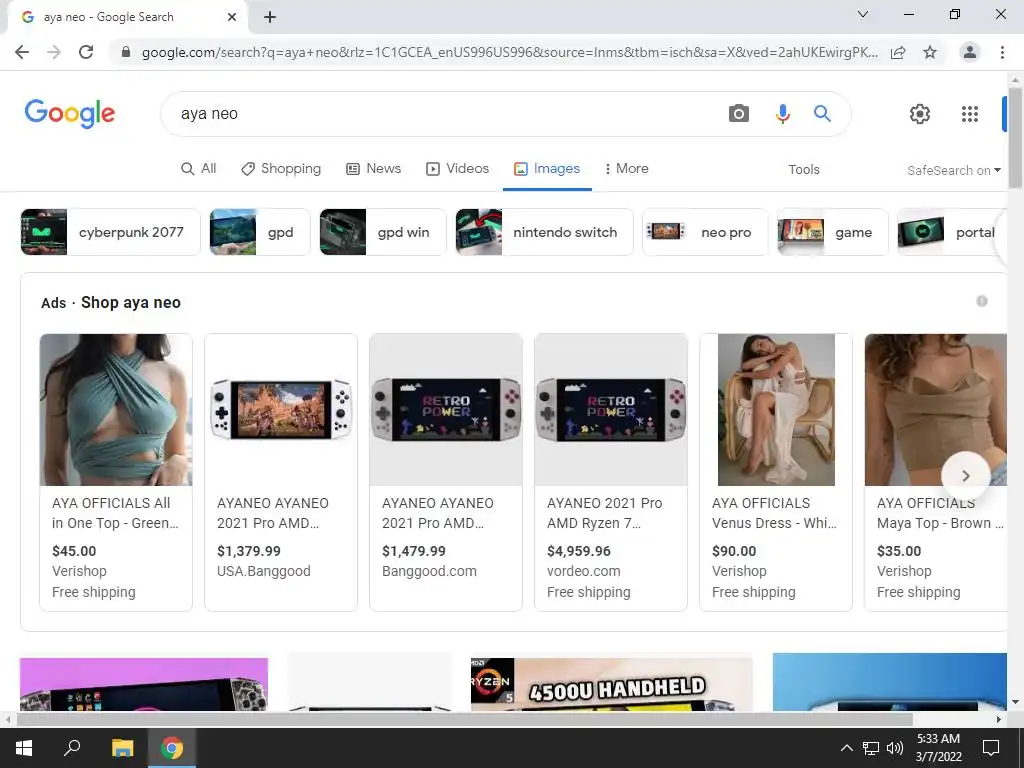Click the taskbar clock showing 5:33 AM
Screen dimensions: 1024x768
coord(938,748)
